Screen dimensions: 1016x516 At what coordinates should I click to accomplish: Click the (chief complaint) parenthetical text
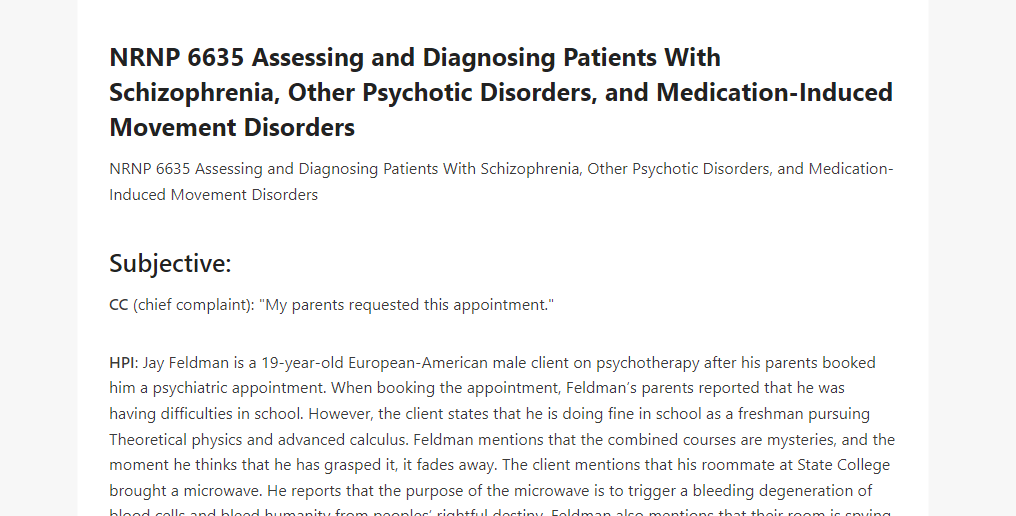click(x=194, y=305)
